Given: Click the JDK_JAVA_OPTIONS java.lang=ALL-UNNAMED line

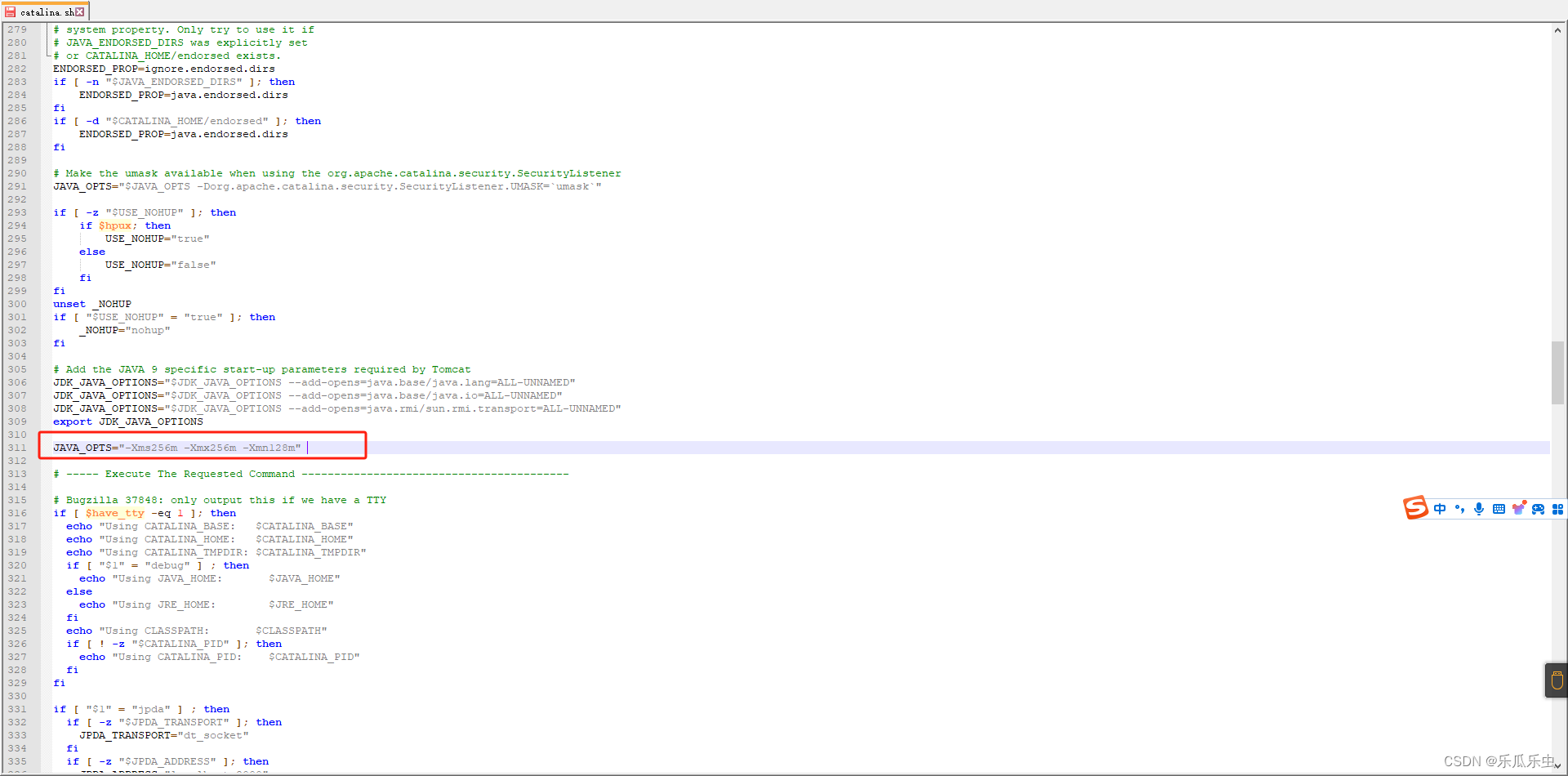Looking at the screenshot, I should (314, 382).
